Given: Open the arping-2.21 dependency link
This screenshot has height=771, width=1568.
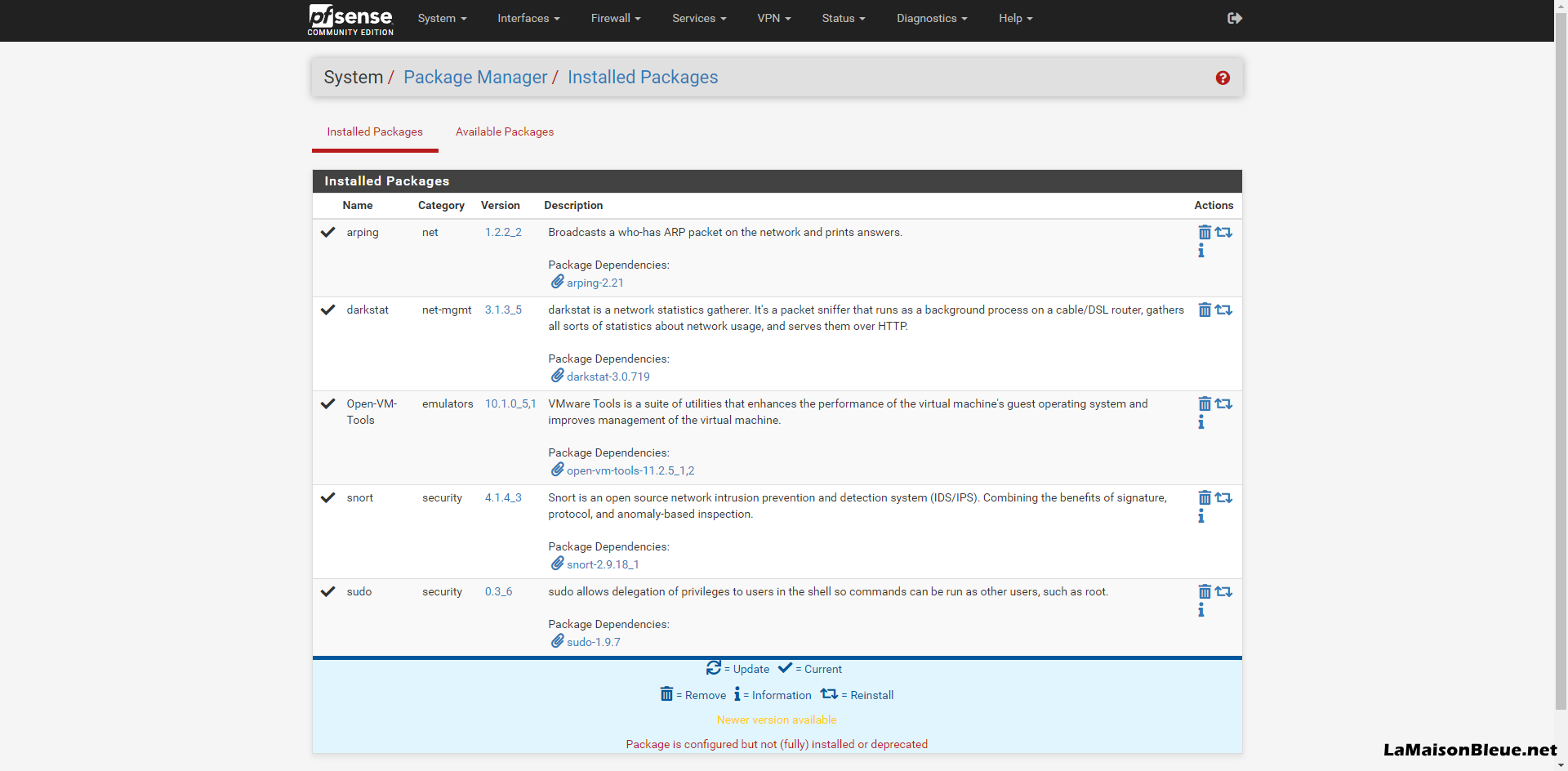Looking at the screenshot, I should pos(595,283).
